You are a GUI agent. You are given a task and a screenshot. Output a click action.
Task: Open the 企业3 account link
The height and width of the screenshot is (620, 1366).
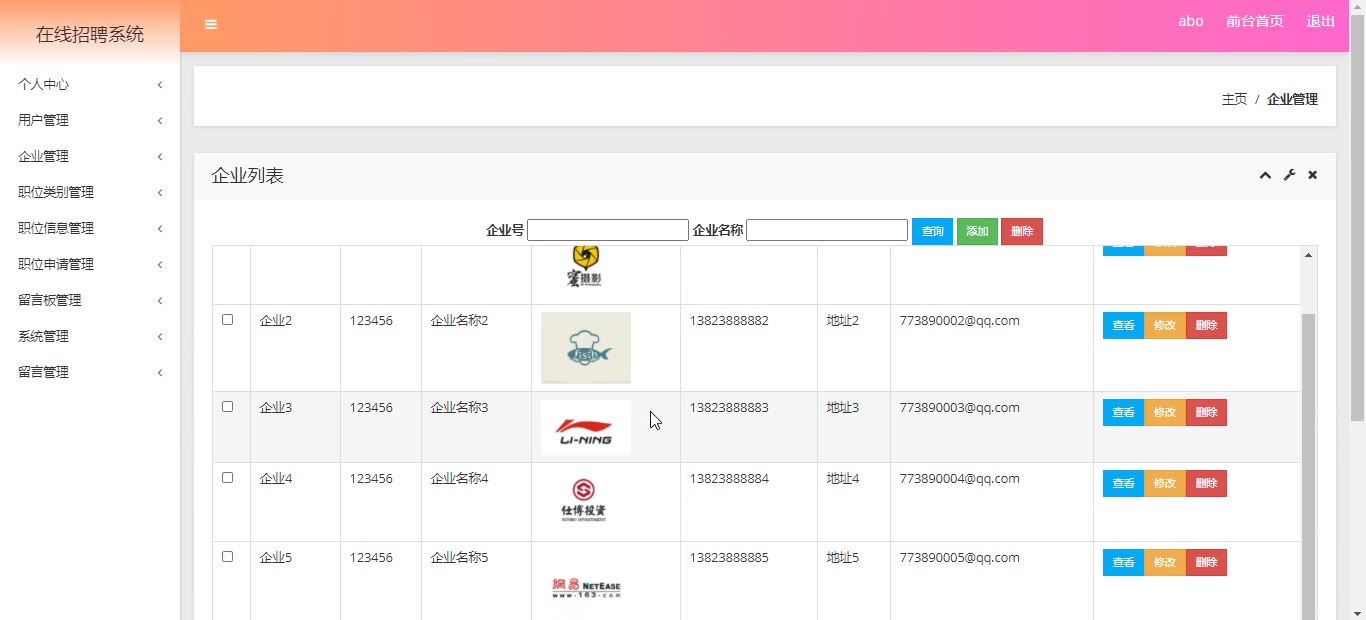pos(276,408)
